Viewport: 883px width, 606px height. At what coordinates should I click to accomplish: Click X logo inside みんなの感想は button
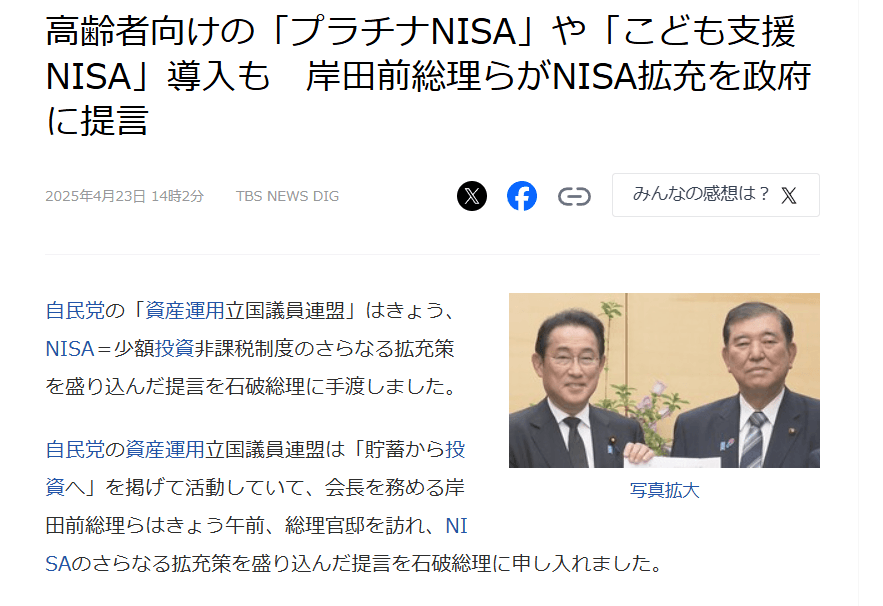[788, 195]
